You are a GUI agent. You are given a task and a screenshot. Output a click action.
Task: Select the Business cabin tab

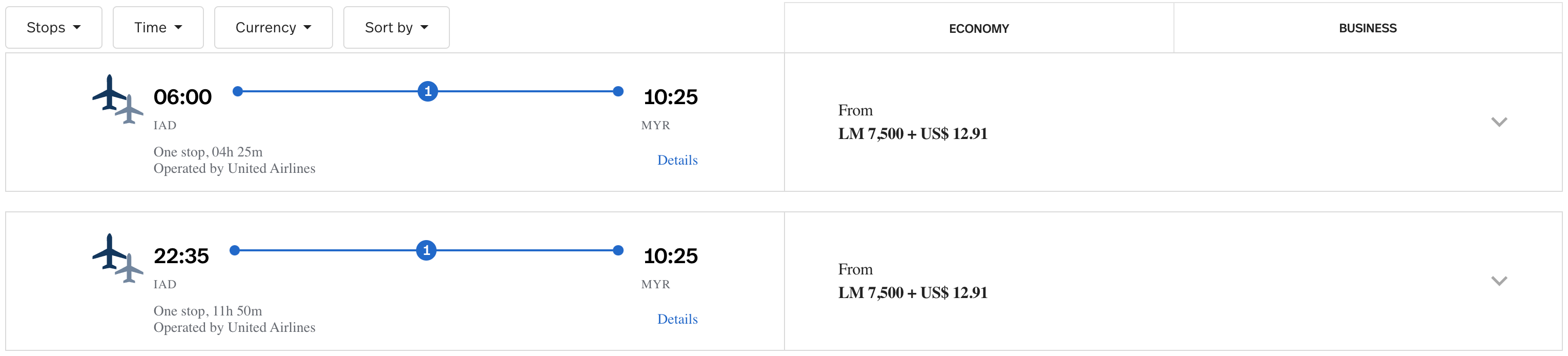click(x=1367, y=28)
